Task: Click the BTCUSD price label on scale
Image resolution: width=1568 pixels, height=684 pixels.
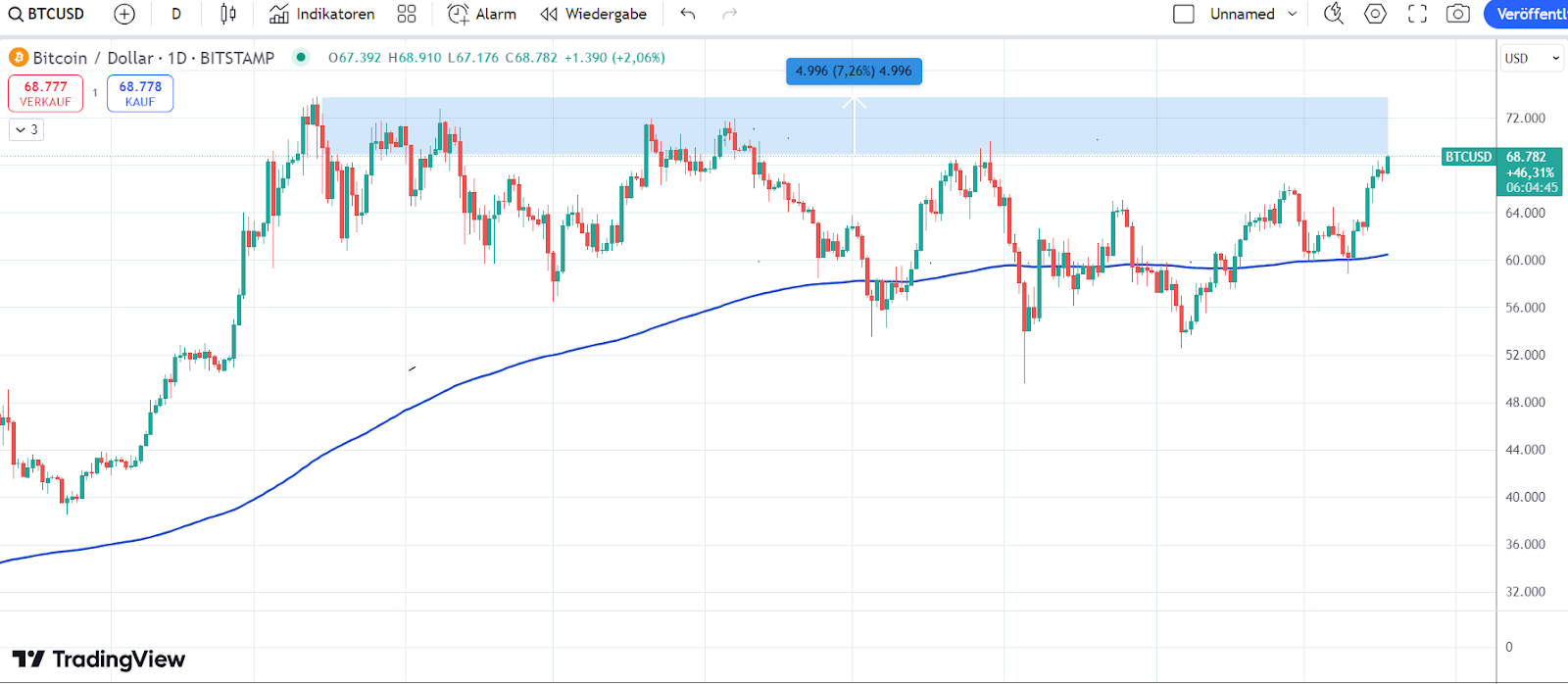Action: [1468, 157]
